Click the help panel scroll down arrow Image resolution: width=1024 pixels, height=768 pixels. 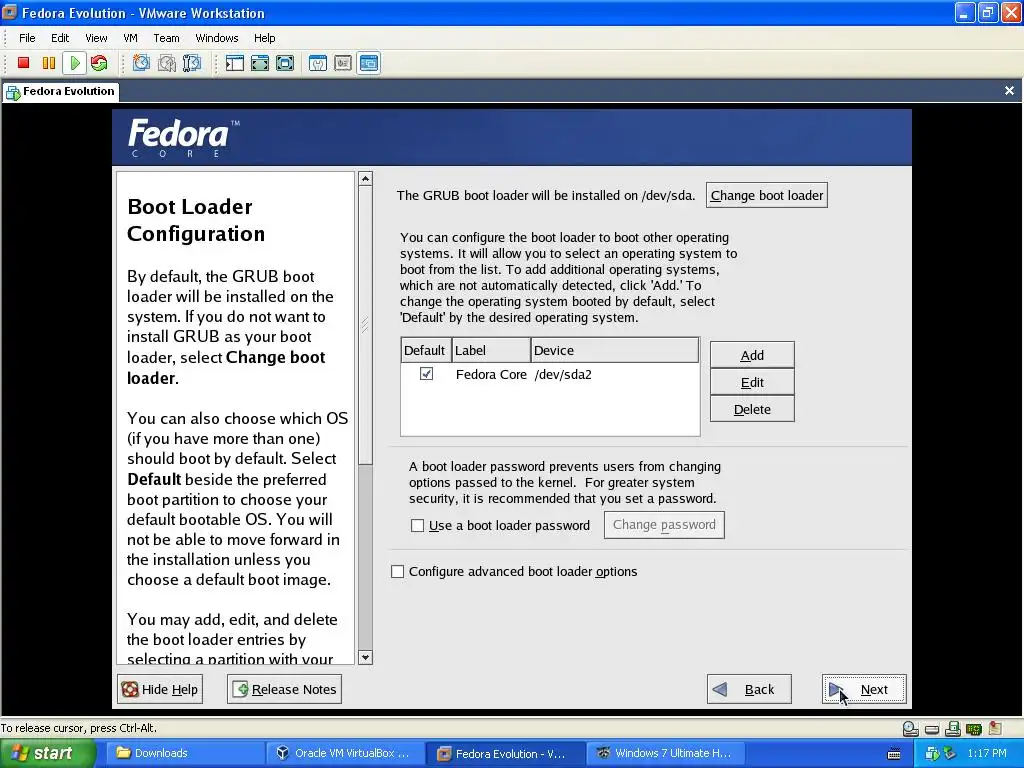tap(365, 658)
